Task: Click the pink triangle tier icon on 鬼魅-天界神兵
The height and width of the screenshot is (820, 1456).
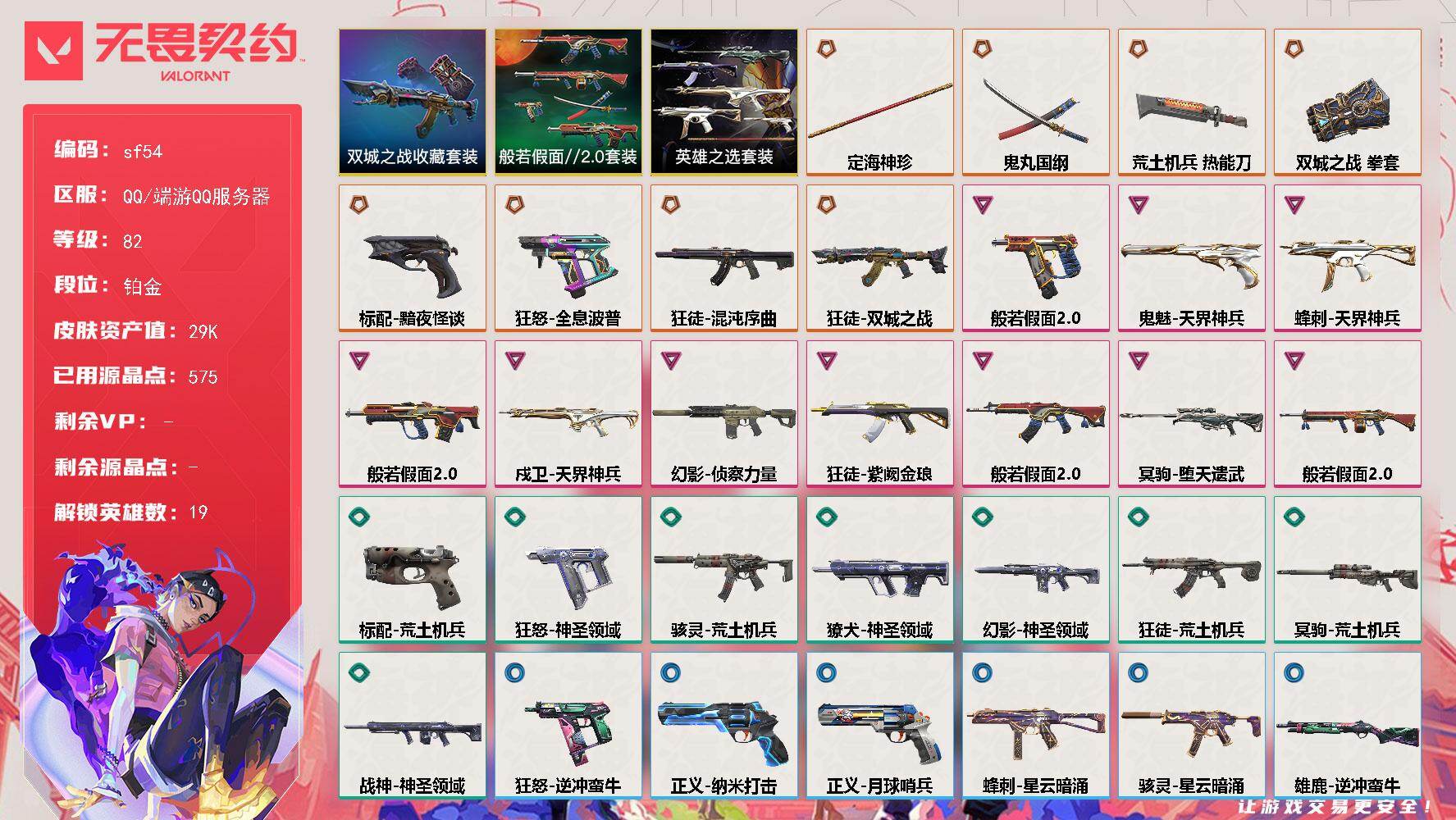Action: click(x=1139, y=206)
